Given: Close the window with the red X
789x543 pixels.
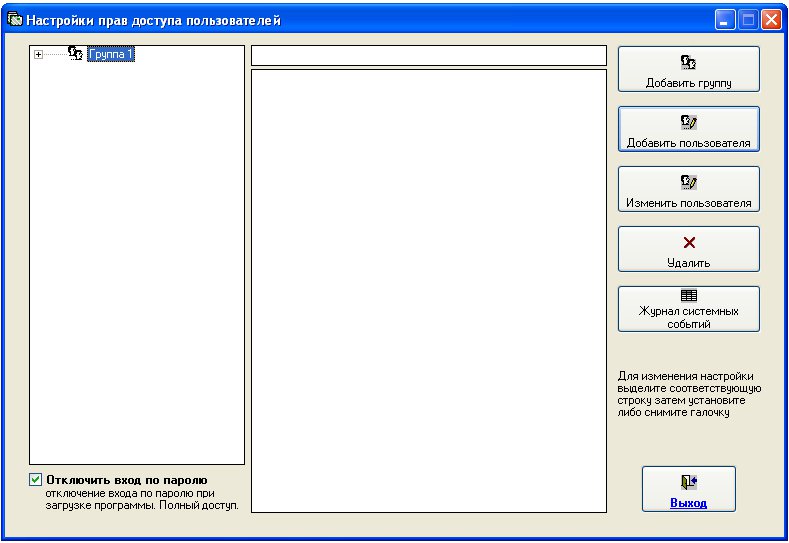Looking at the screenshot, I should tap(771, 20).
